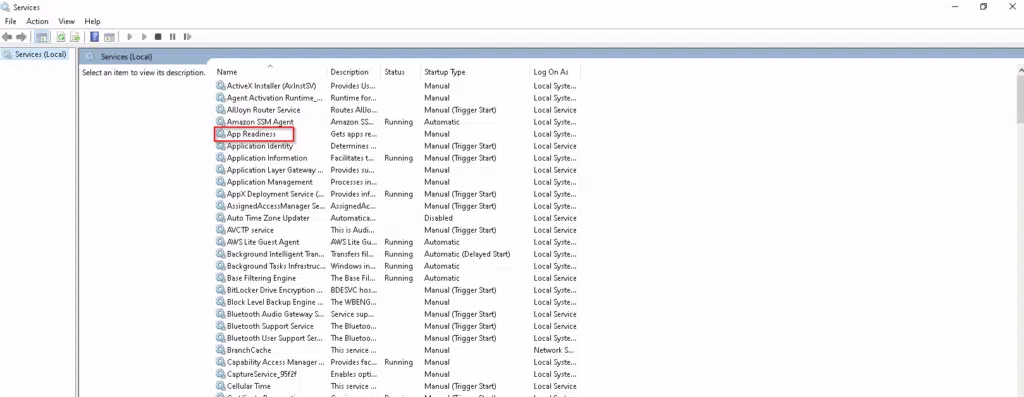Image resolution: width=1024 pixels, height=397 pixels.
Task: Click the gear icon beside AWS Lite Guest Agent
Action: click(x=221, y=242)
